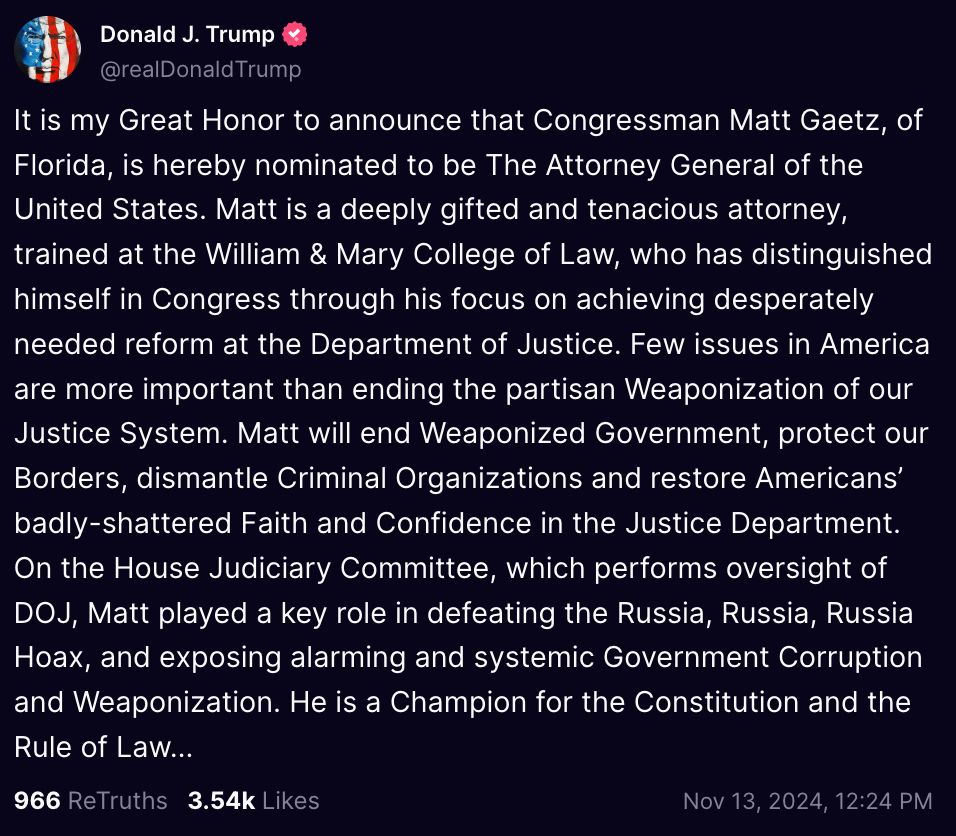Open the Nov 13, 2024, 12:24 PM timestamp
This screenshot has height=836, width=956.
(x=808, y=801)
